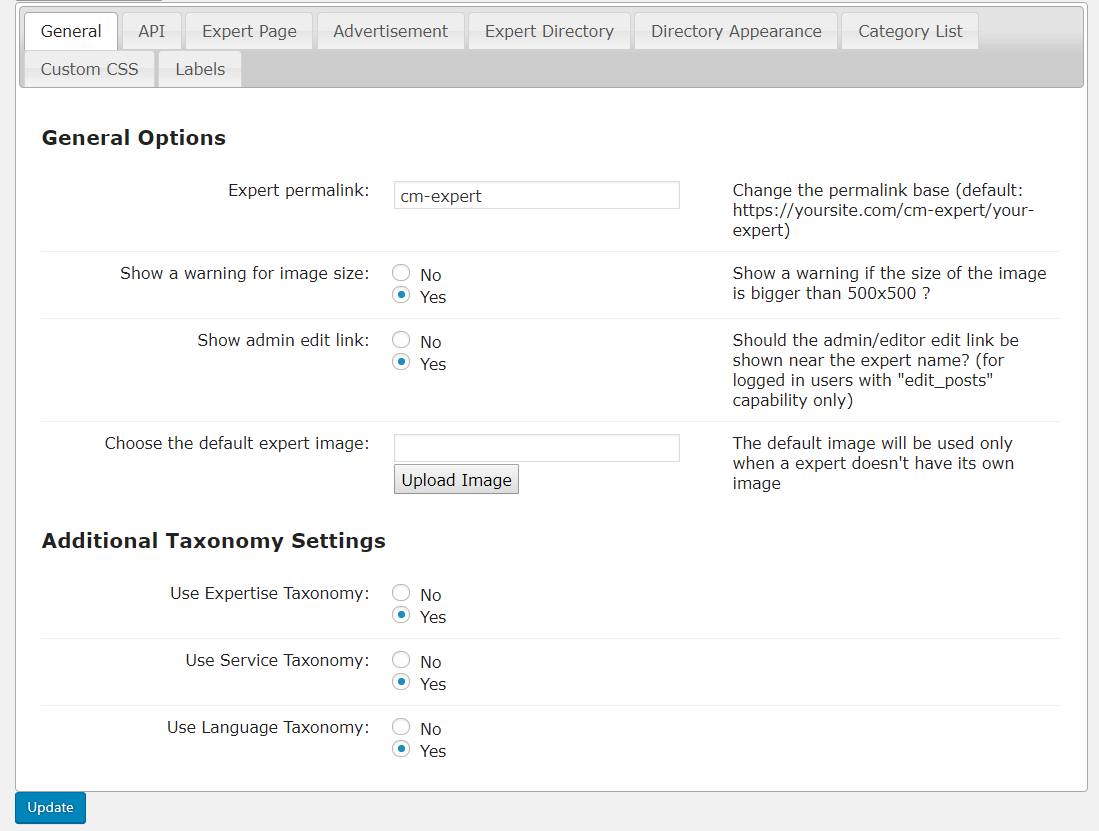The width and height of the screenshot is (1099, 831).
Task: Choose No for Use Language Taxonomy
Action: click(x=401, y=727)
